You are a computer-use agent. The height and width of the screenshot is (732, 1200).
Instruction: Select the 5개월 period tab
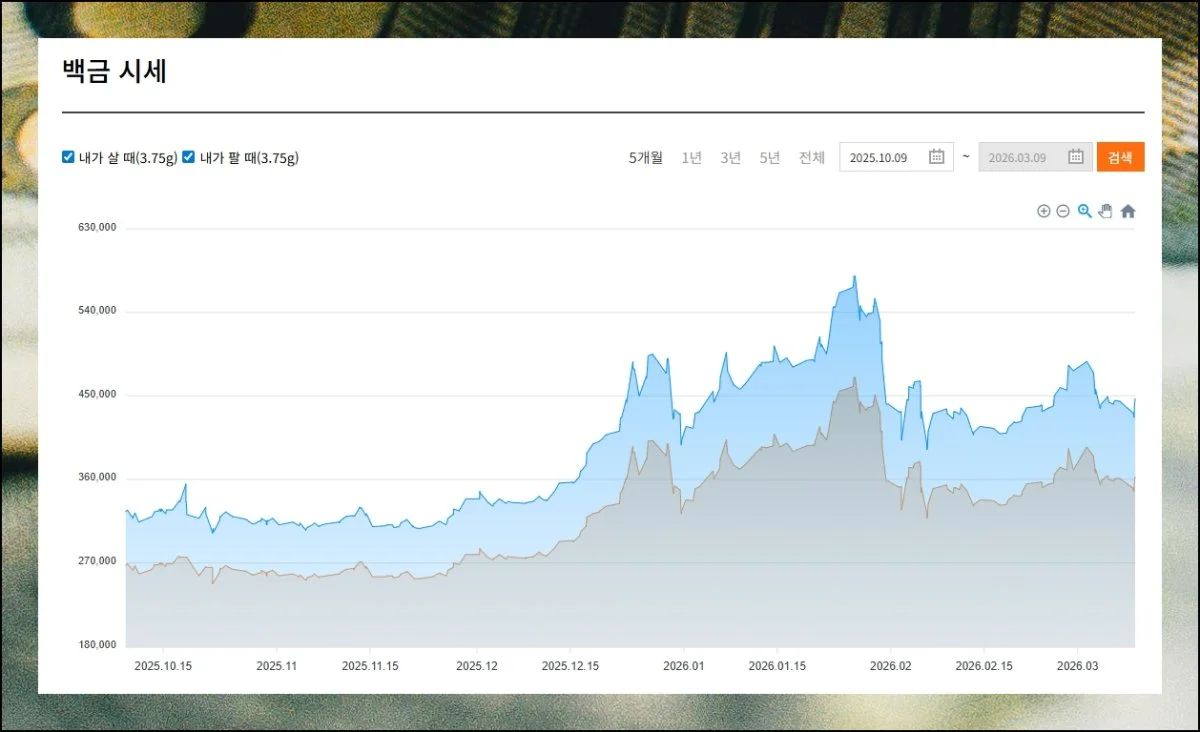coord(645,158)
